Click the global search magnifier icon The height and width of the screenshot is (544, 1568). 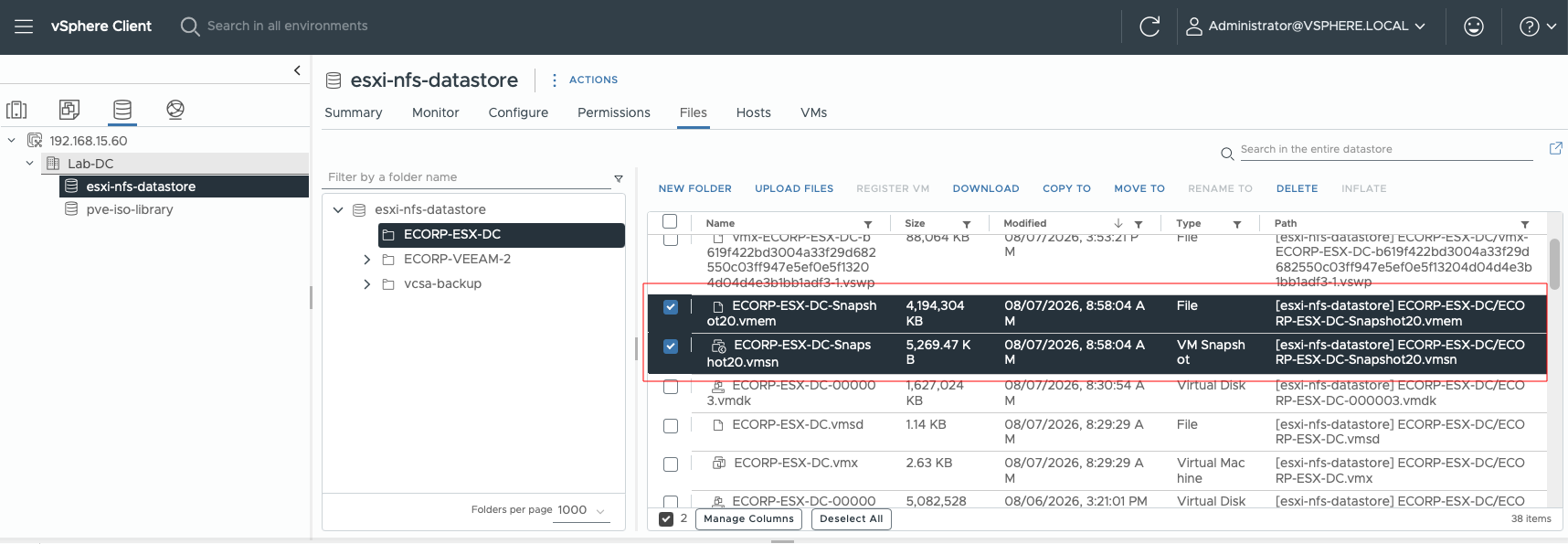pos(189,27)
